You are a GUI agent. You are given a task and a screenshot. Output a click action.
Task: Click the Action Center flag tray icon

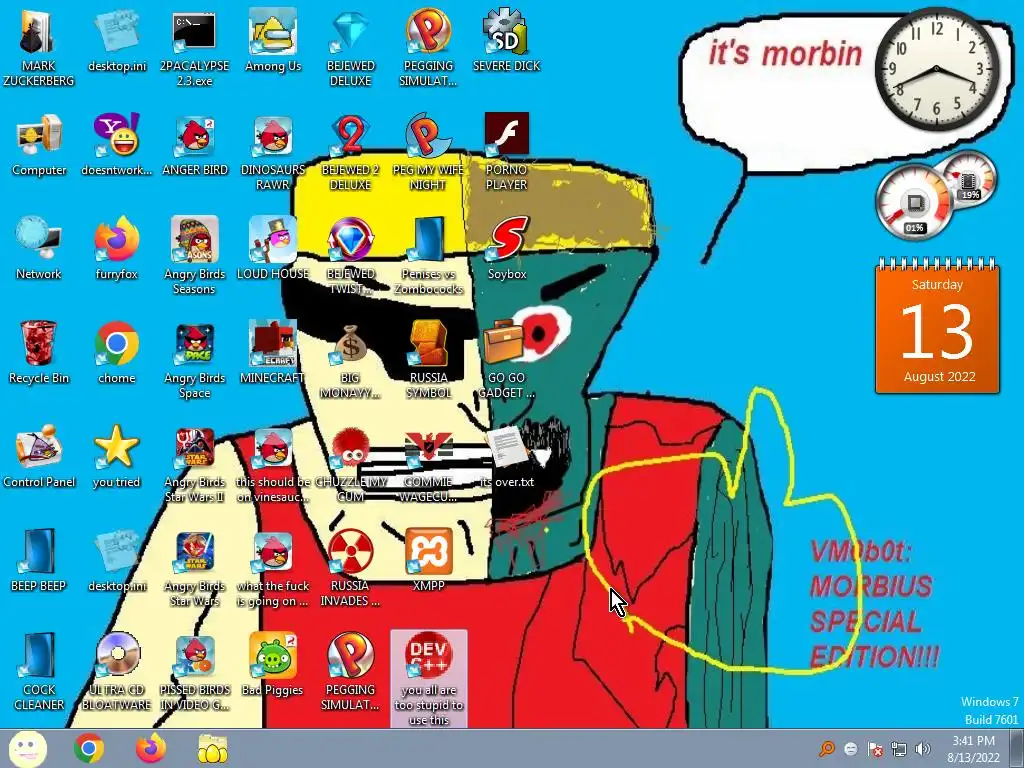point(875,749)
